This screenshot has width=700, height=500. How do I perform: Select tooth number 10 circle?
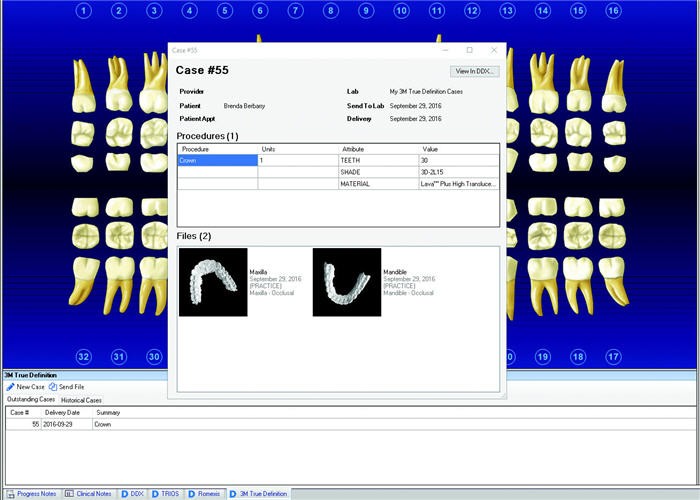click(401, 10)
